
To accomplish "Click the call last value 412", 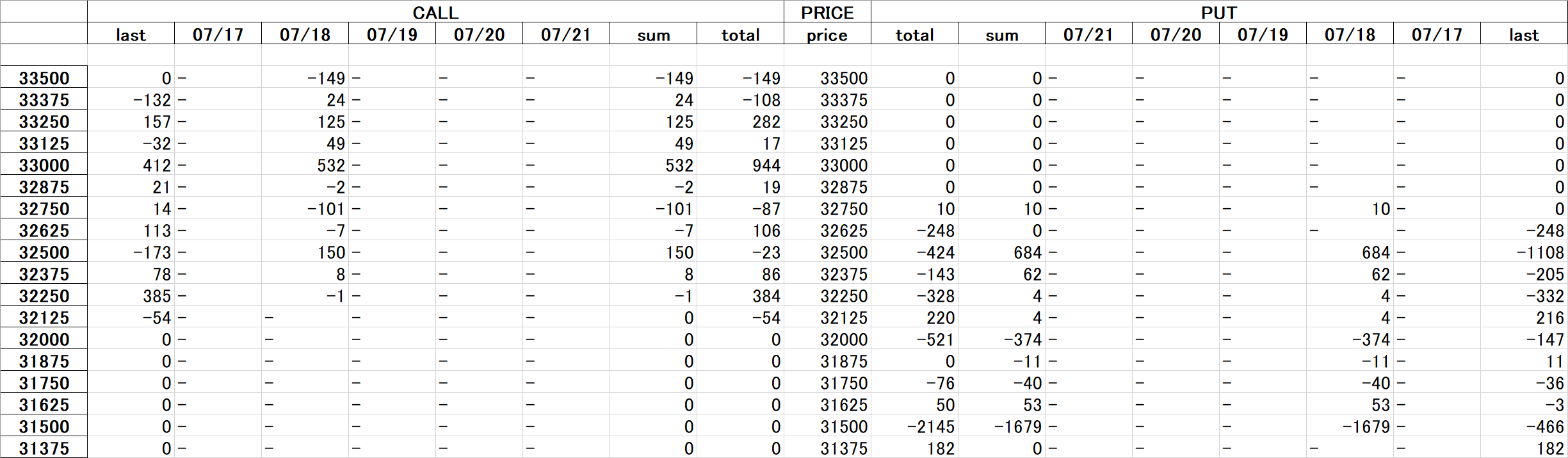I will point(131,165).
